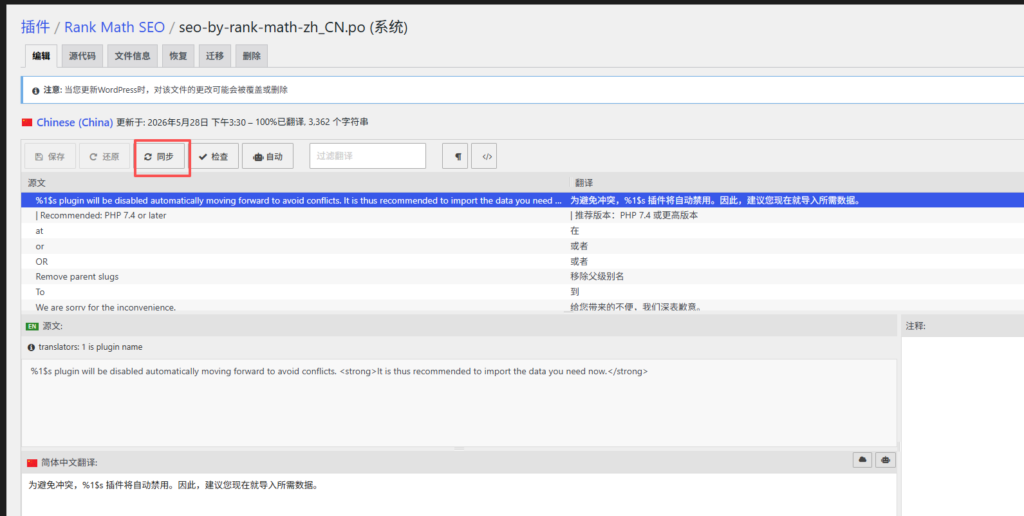1024x516 pixels.
Task: Click inside the 简体中文翻译 text area
Action: point(459,495)
